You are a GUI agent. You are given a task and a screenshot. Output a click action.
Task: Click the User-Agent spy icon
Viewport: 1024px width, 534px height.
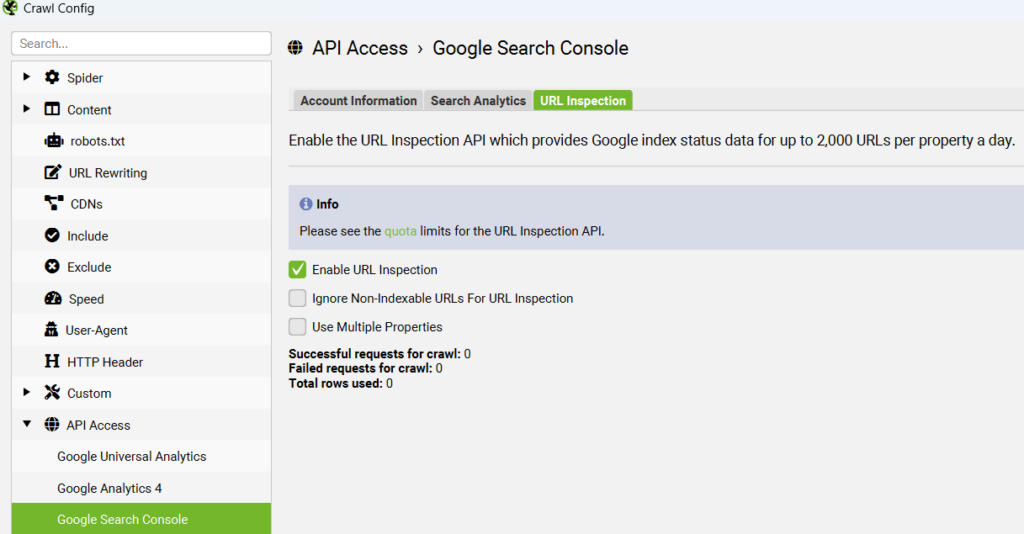tap(51, 329)
